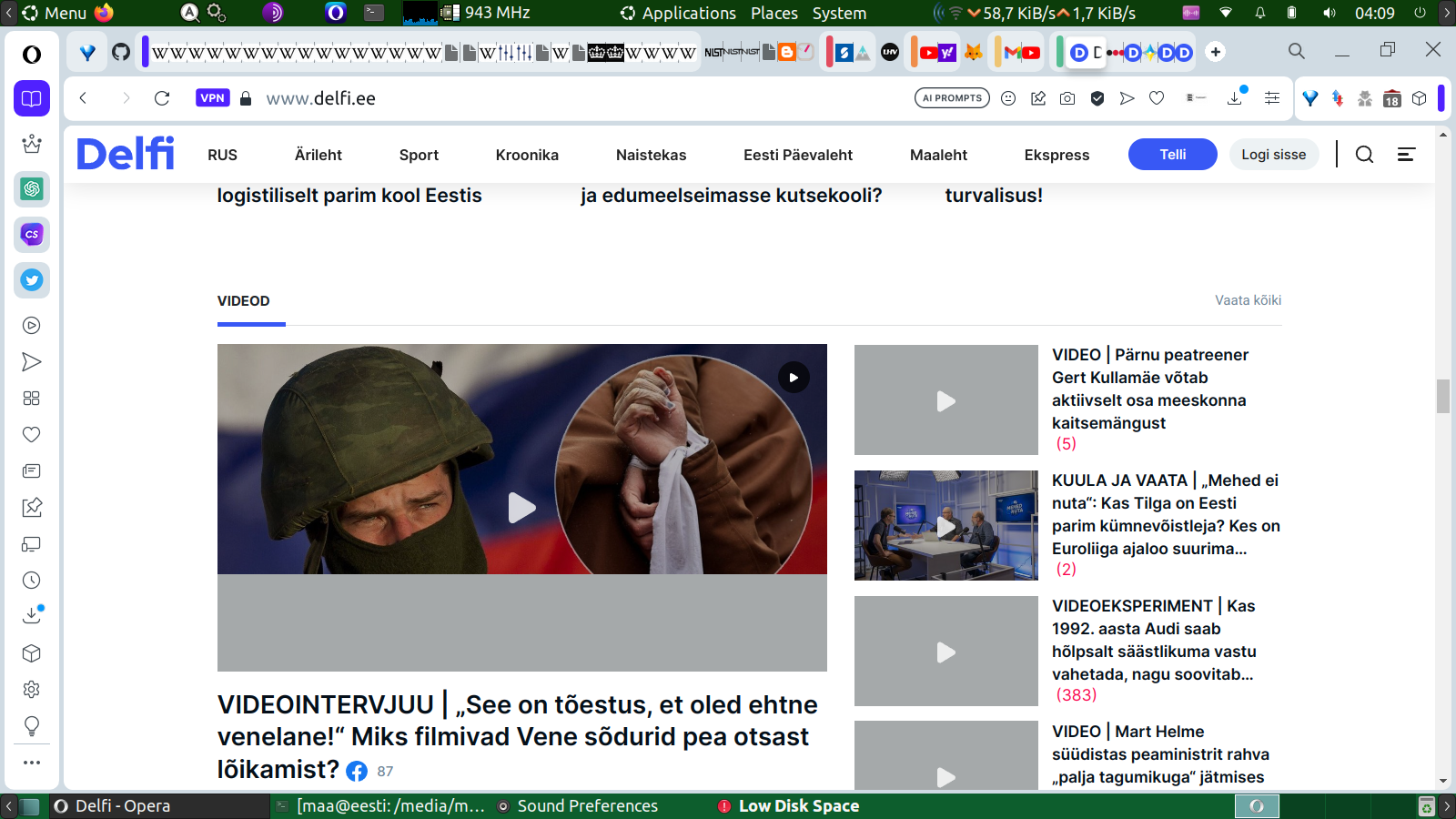Open the sidebar three-dots setup menu
The image size is (1456, 819).
point(32,763)
